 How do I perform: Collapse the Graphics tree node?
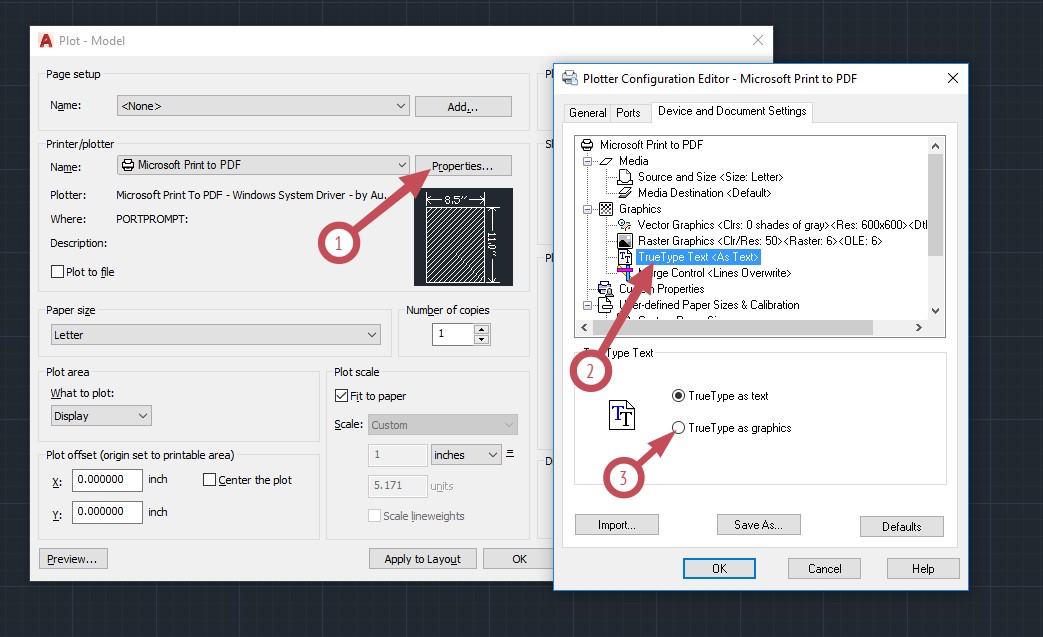click(587, 209)
